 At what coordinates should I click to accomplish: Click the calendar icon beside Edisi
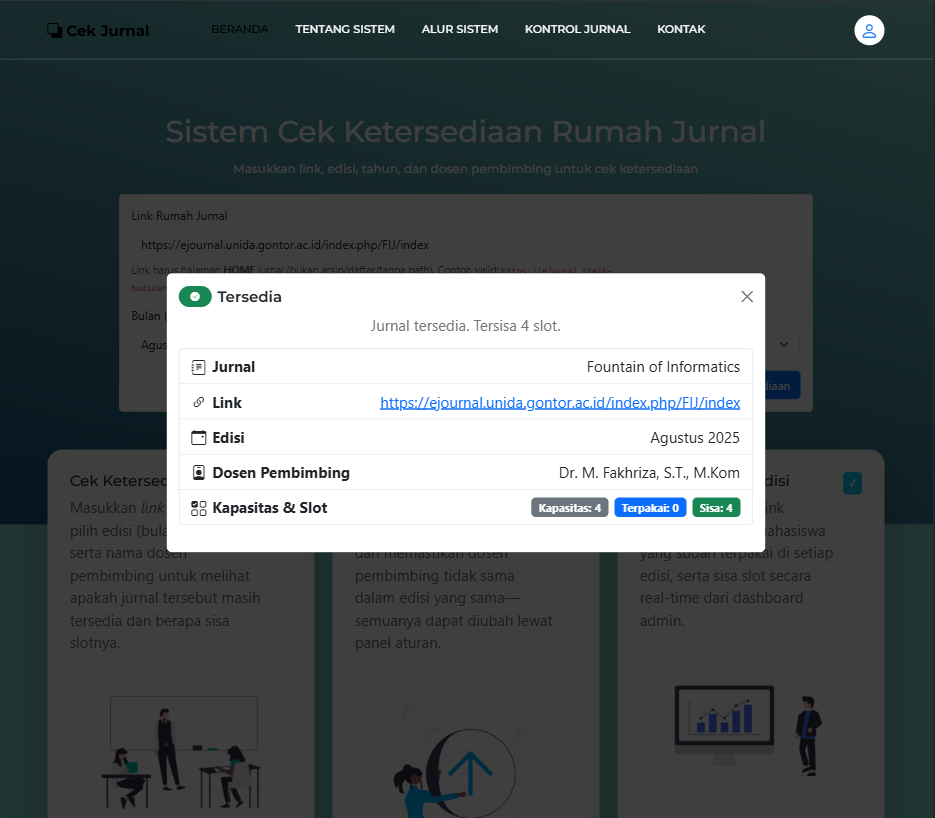click(199, 438)
